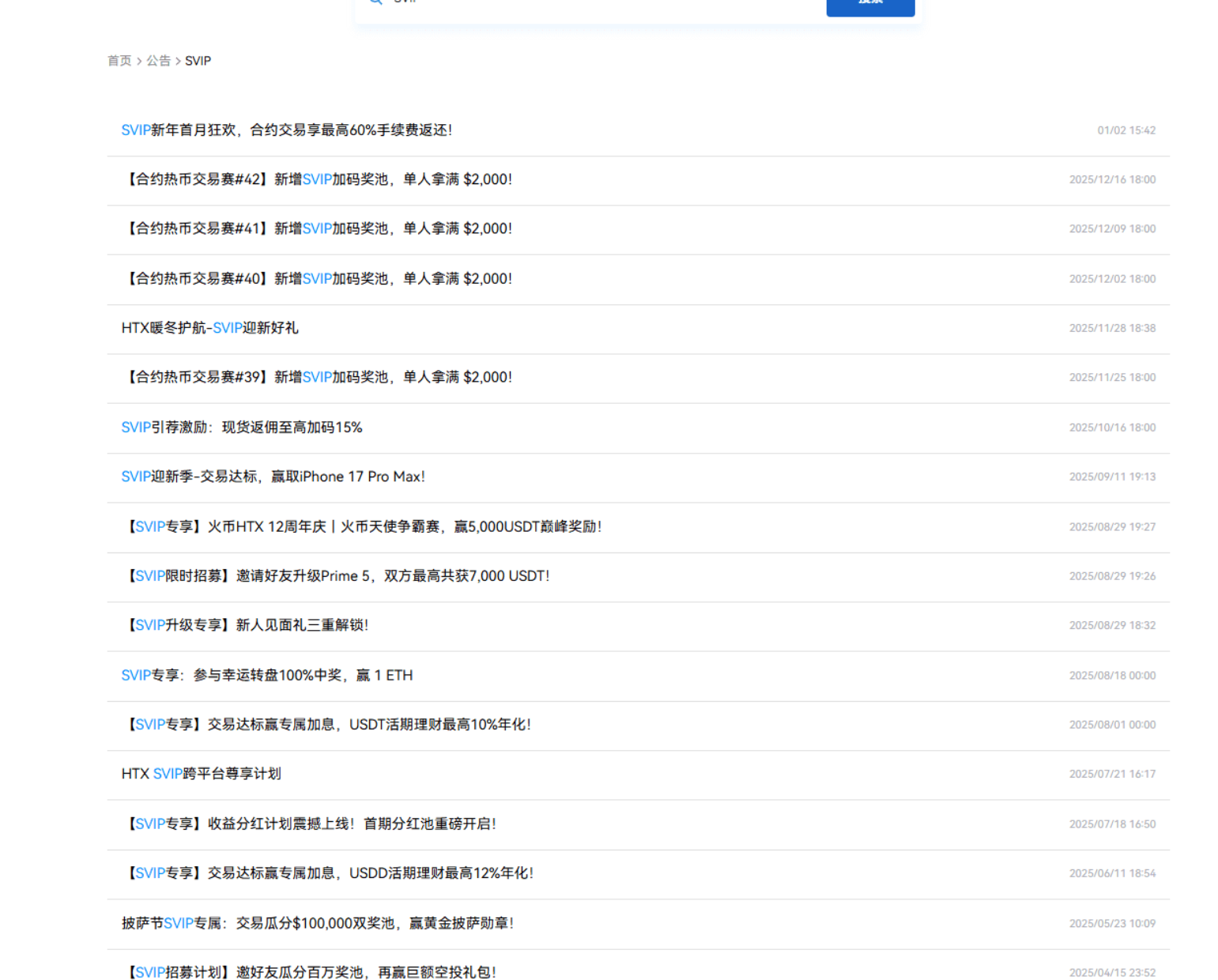Open 合约热币交易赛#41 announcement
The image size is (1218, 980).
point(316,229)
